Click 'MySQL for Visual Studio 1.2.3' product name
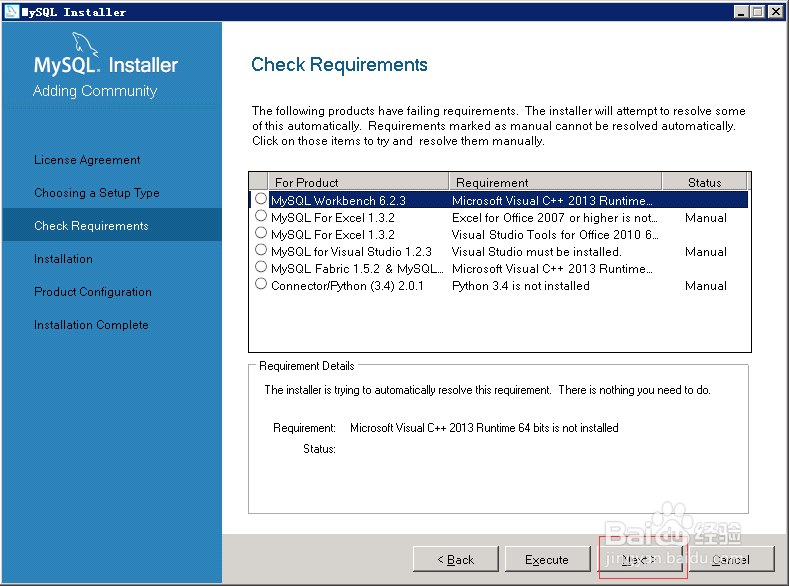 pos(351,252)
